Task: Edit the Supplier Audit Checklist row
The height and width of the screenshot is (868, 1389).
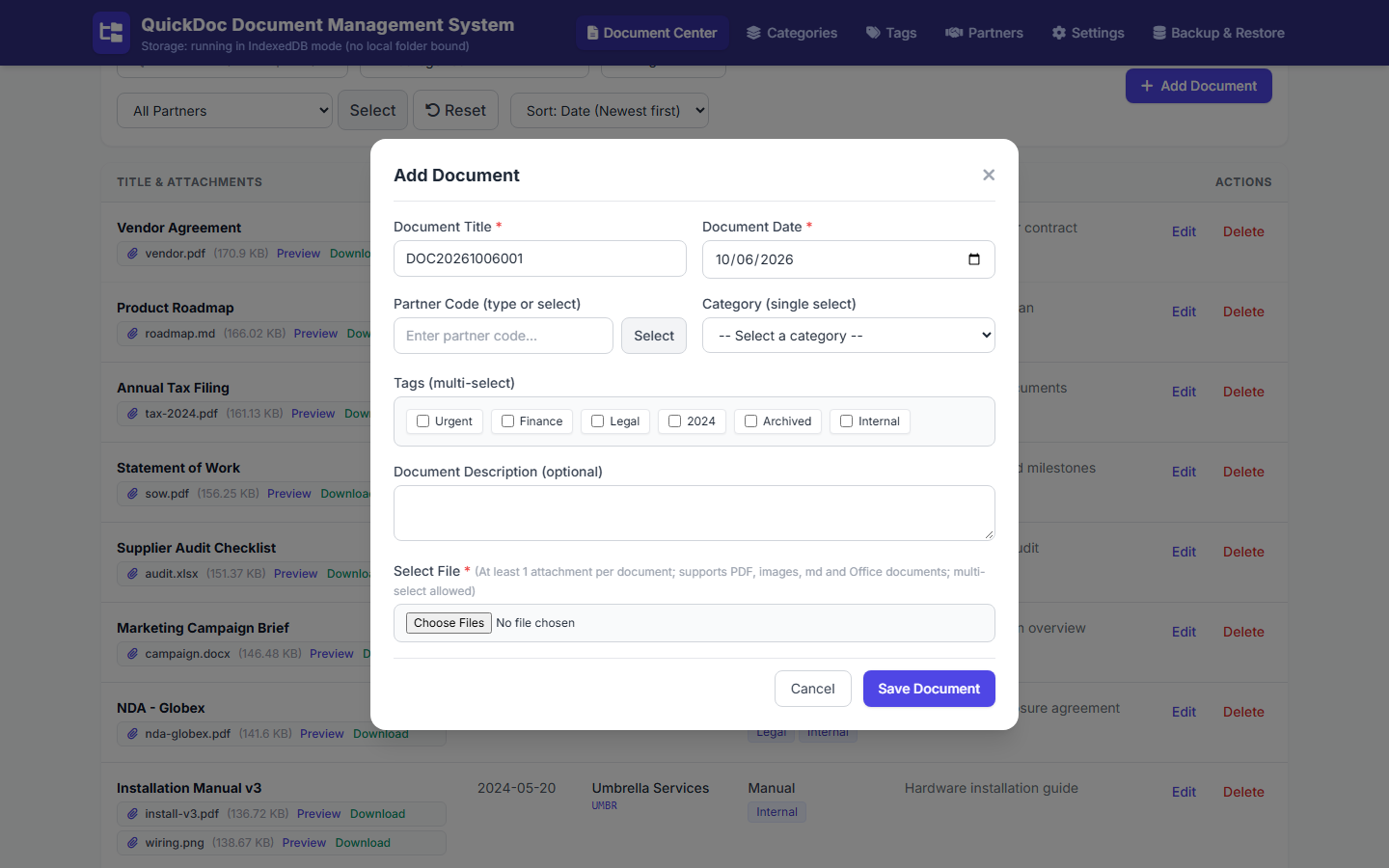Action: tap(1184, 552)
